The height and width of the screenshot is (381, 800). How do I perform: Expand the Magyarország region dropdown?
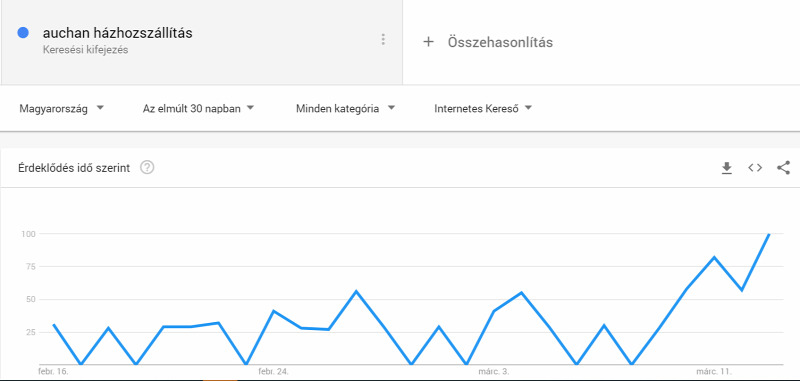pyautogui.click(x=62, y=108)
